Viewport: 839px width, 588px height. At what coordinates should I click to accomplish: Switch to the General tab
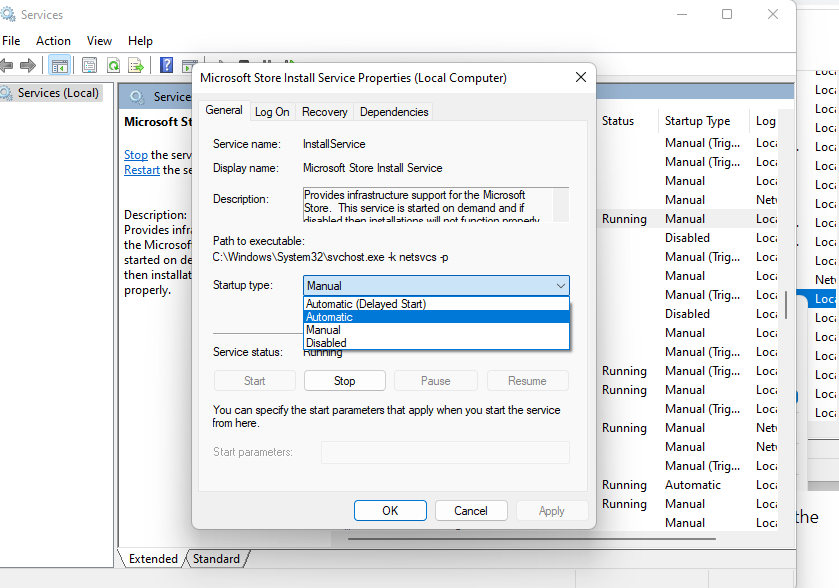(x=224, y=110)
